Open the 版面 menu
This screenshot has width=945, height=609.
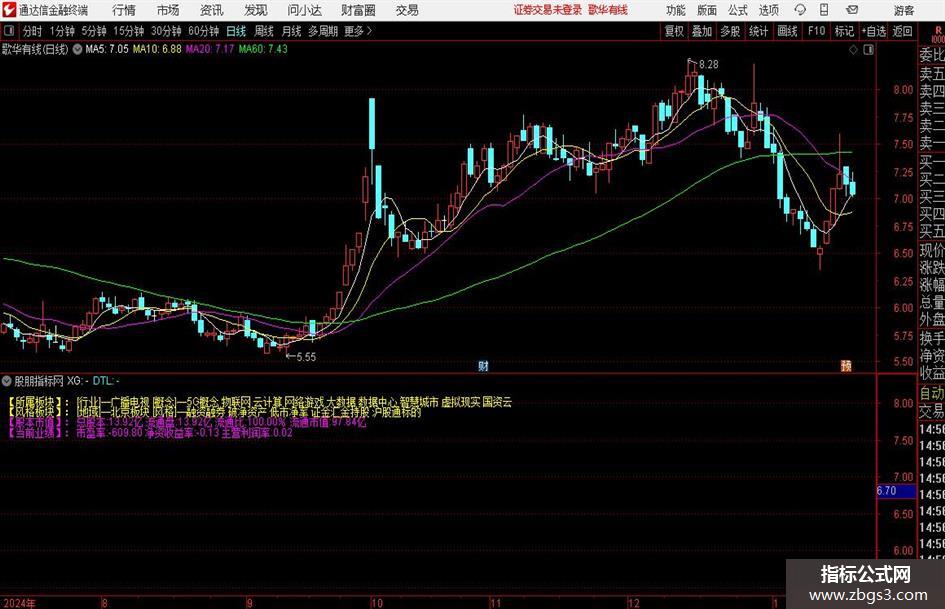(x=706, y=10)
